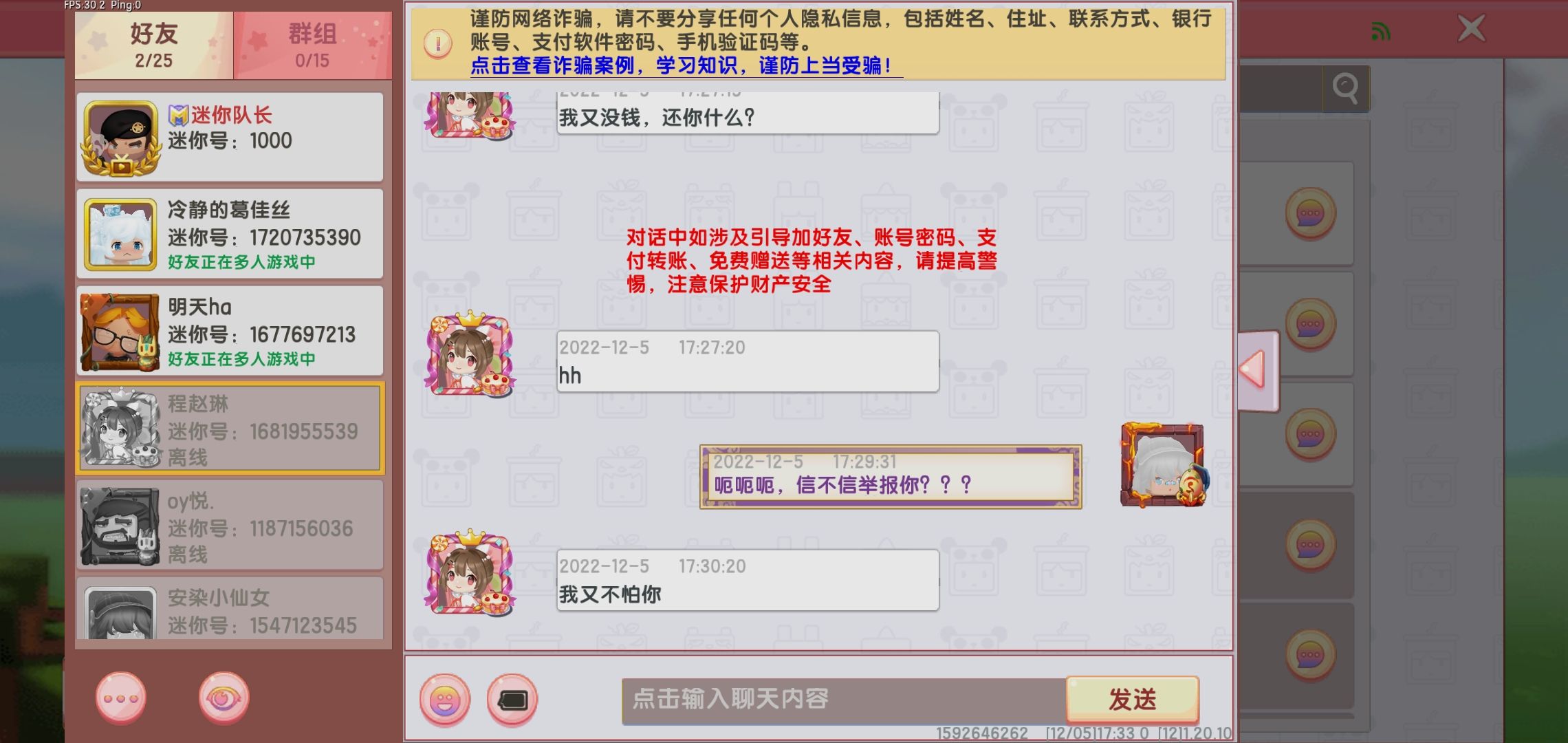Click the card icon next to emoji button
This screenshot has width=1568, height=743.
(512, 700)
